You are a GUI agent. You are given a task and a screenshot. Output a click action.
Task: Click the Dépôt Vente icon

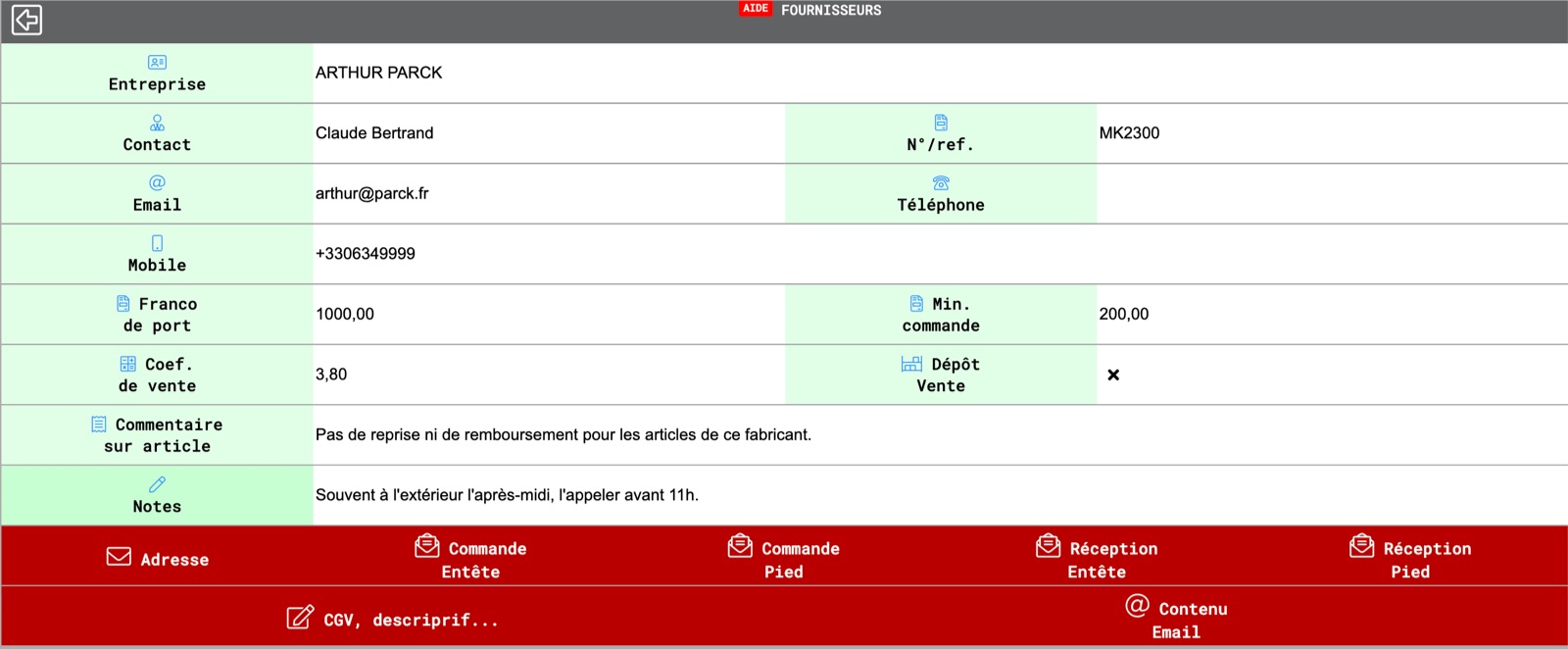pyautogui.click(x=911, y=364)
